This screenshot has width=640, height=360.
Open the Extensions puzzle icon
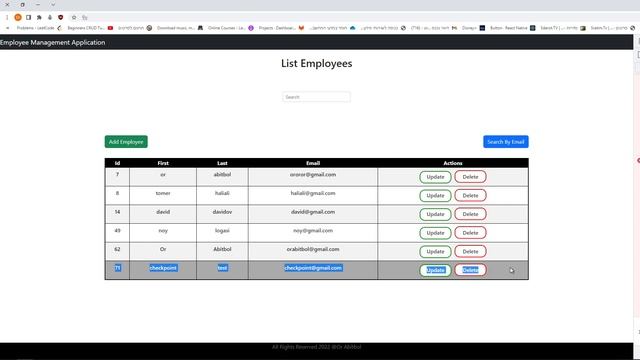tap(39, 18)
